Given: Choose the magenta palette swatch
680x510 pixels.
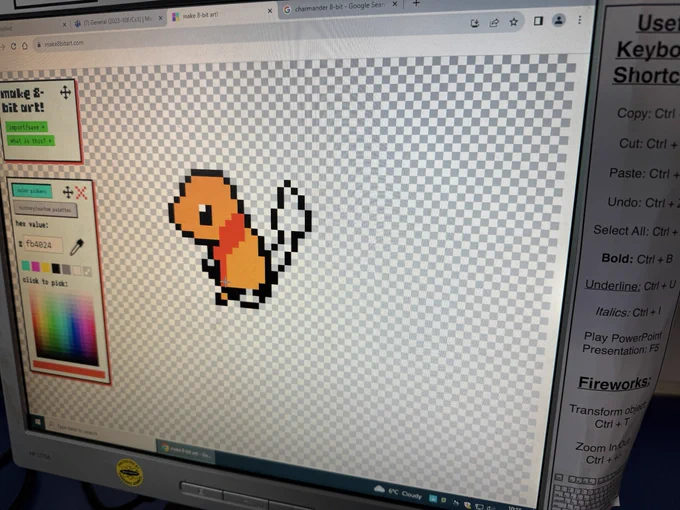Looking at the screenshot, I should (36, 267).
